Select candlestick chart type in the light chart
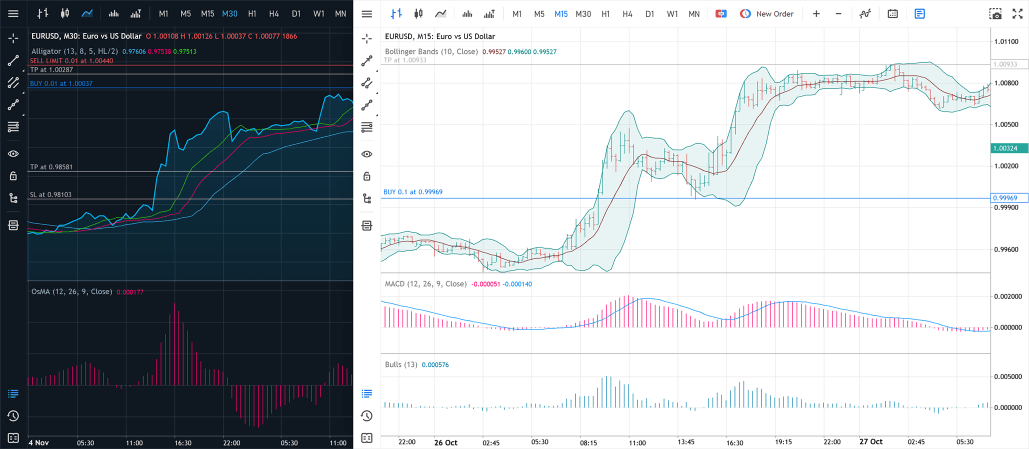Screen dimensions: 1029x449 coord(418,14)
